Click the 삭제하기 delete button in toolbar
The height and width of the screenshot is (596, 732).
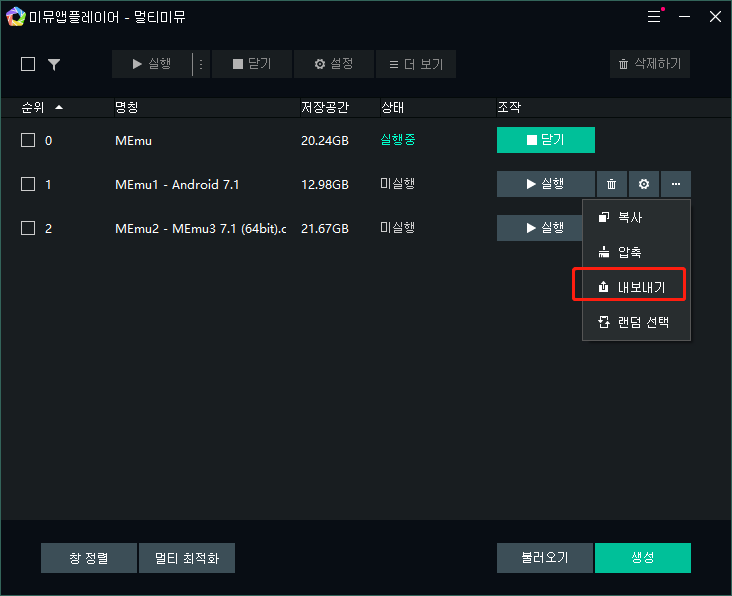[x=649, y=64]
